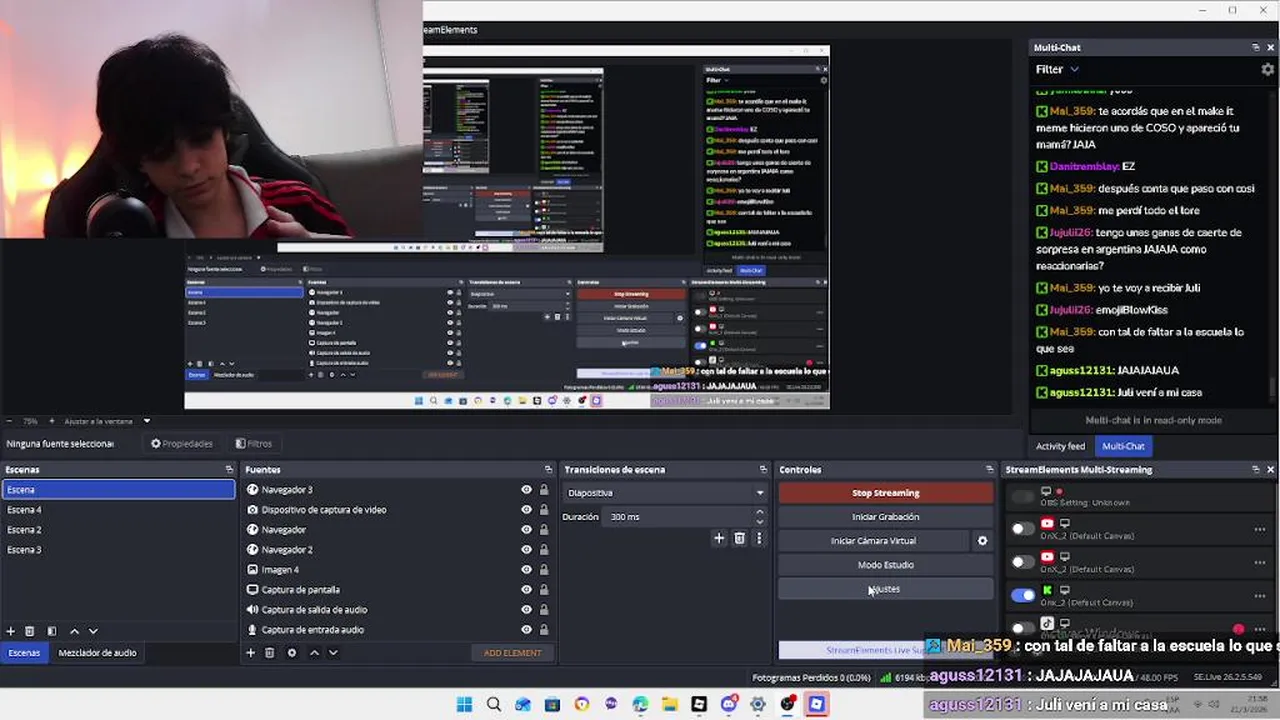
Task: Select Escena 4 in scene list
Action: (118, 510)
